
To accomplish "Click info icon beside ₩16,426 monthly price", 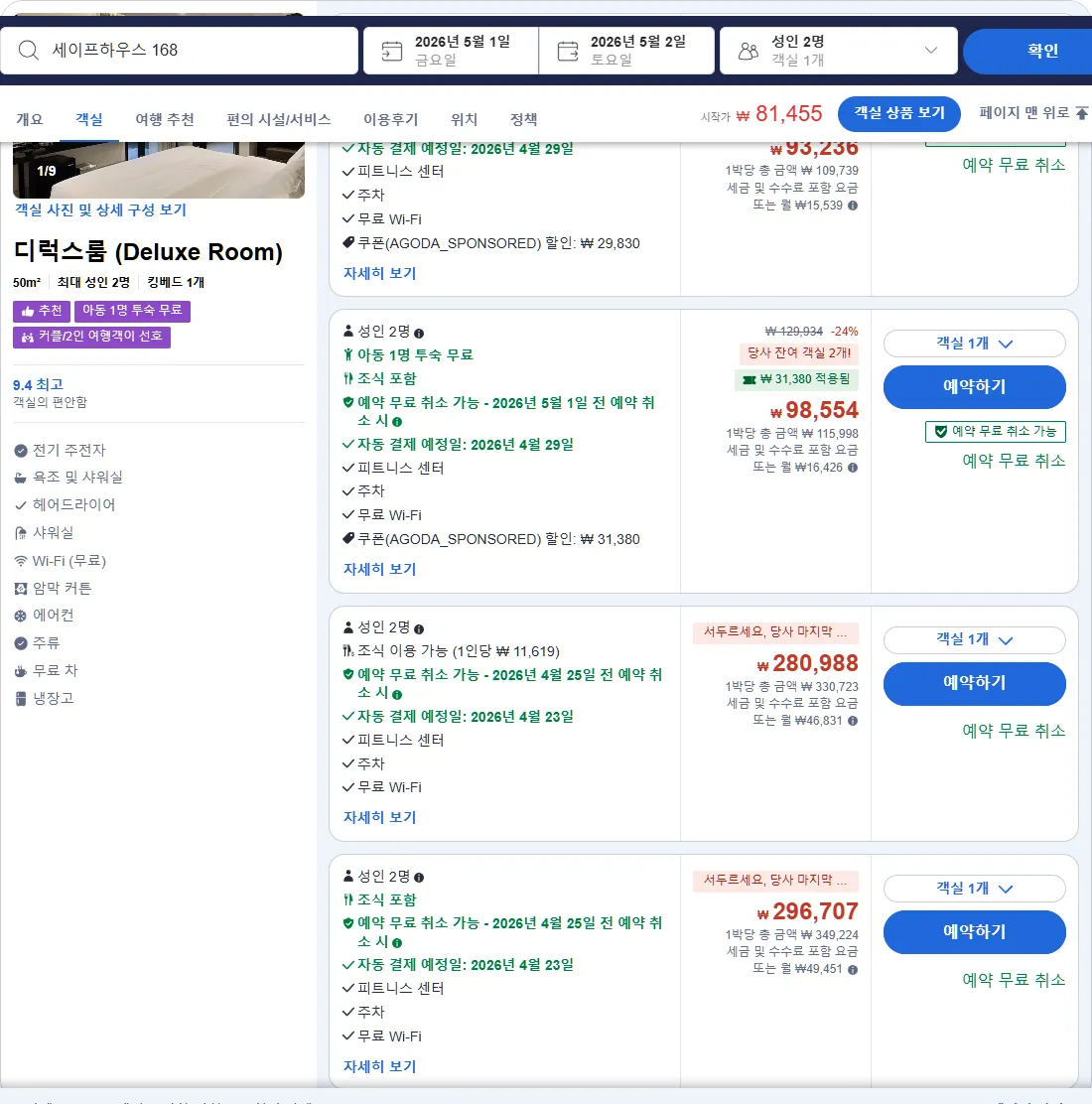I will click(853, 468).
